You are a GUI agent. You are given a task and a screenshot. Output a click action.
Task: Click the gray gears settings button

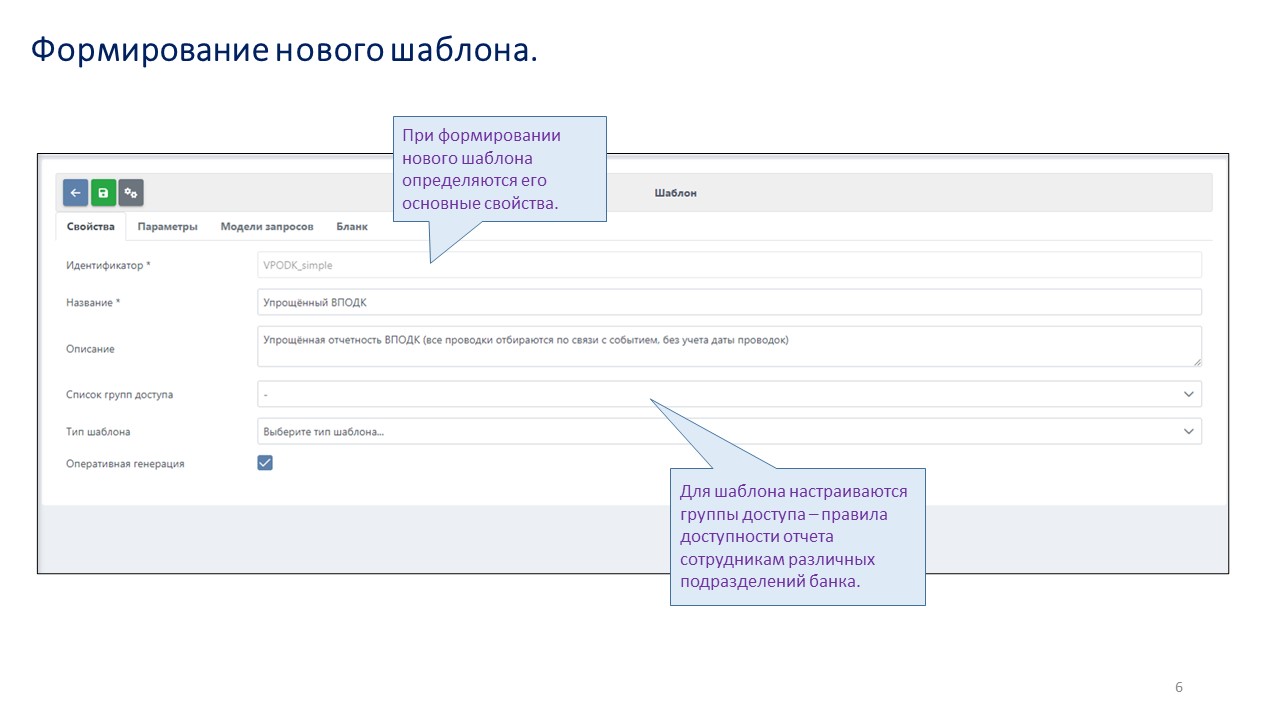(x=131, y=193)
